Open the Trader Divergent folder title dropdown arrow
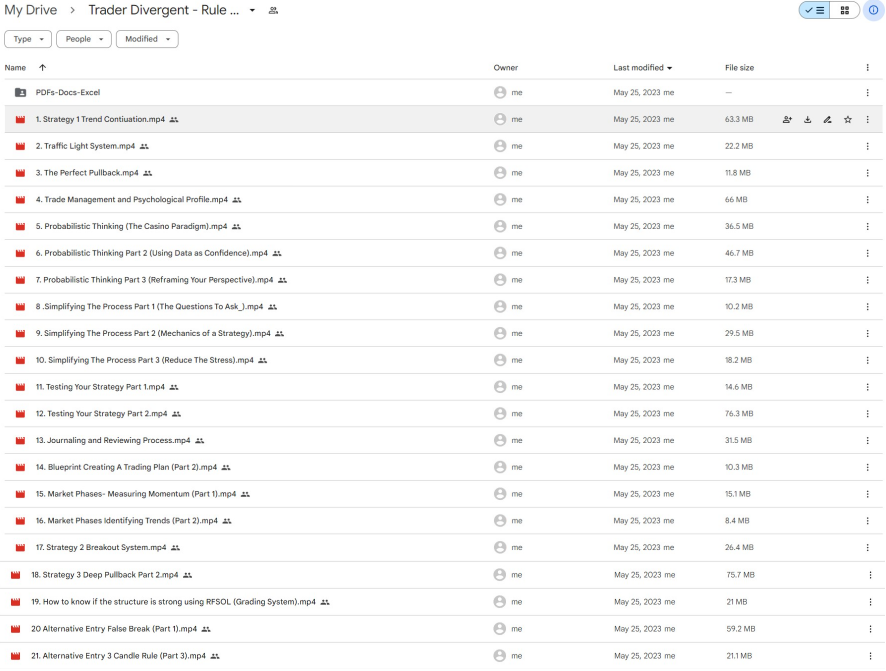This screenshot has height=671, width=886. [x=252, y=10]
